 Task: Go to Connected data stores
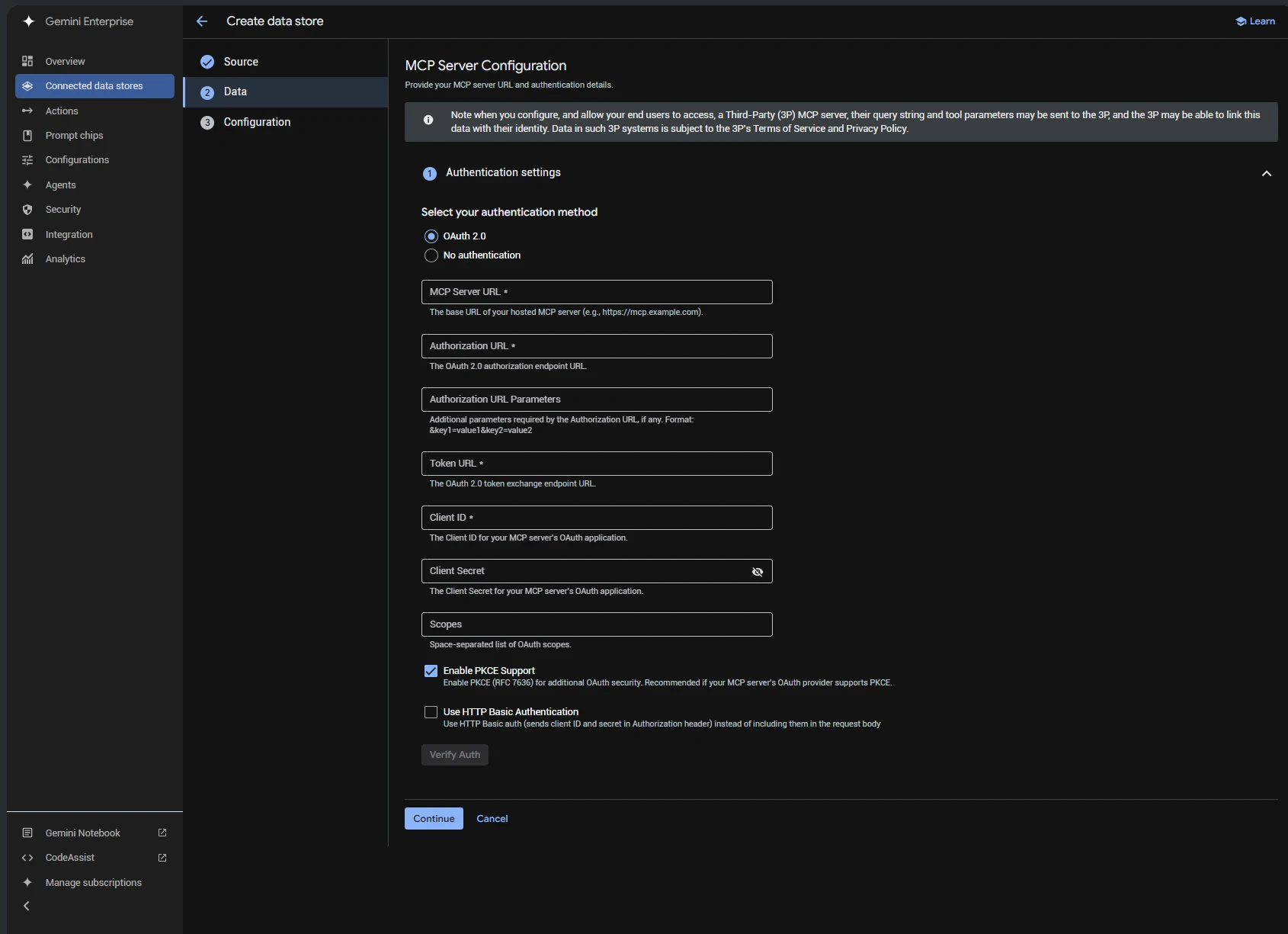pos(95,86)
